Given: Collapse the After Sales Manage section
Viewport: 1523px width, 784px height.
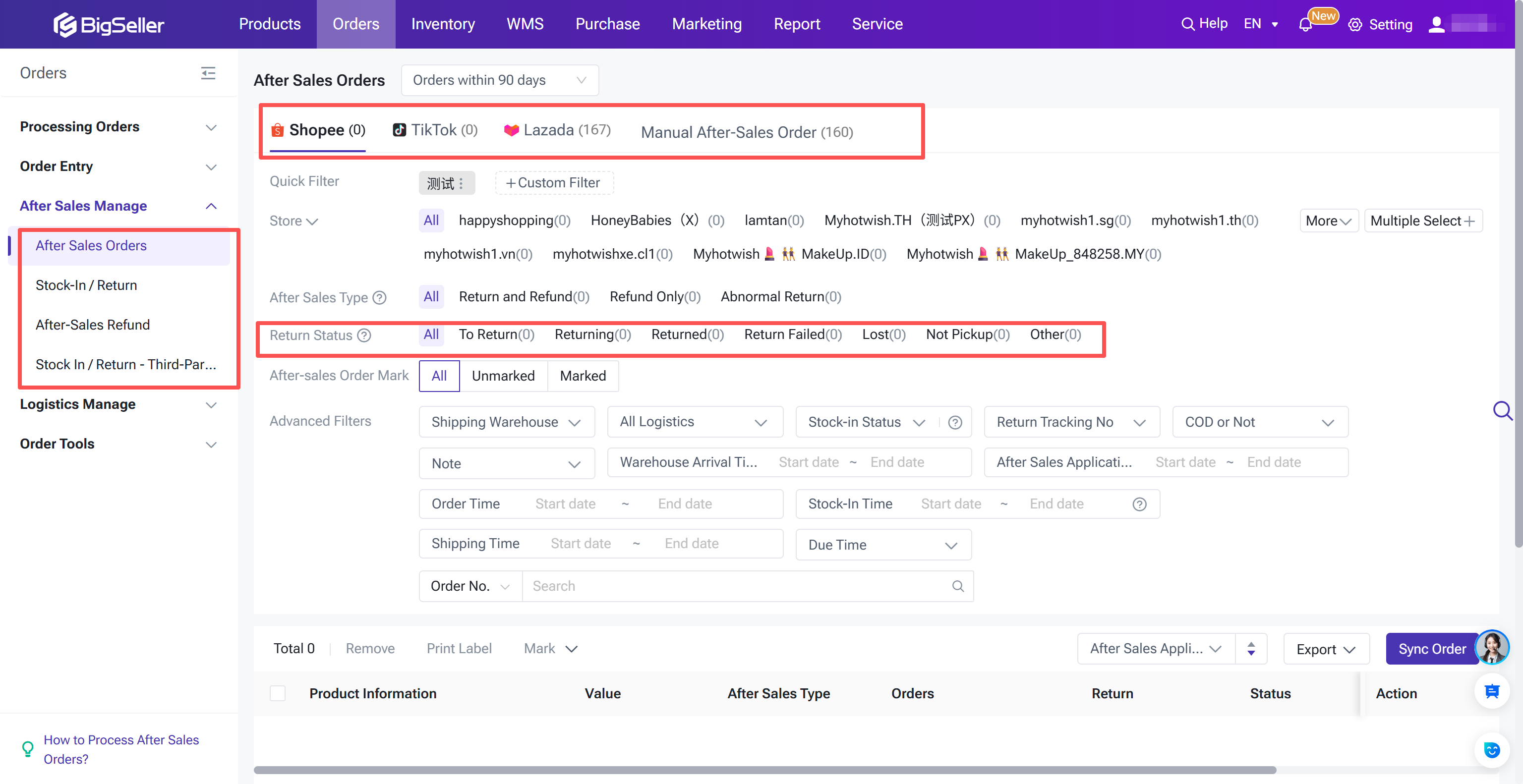Looking at the screenshot, I should [211, 206].
